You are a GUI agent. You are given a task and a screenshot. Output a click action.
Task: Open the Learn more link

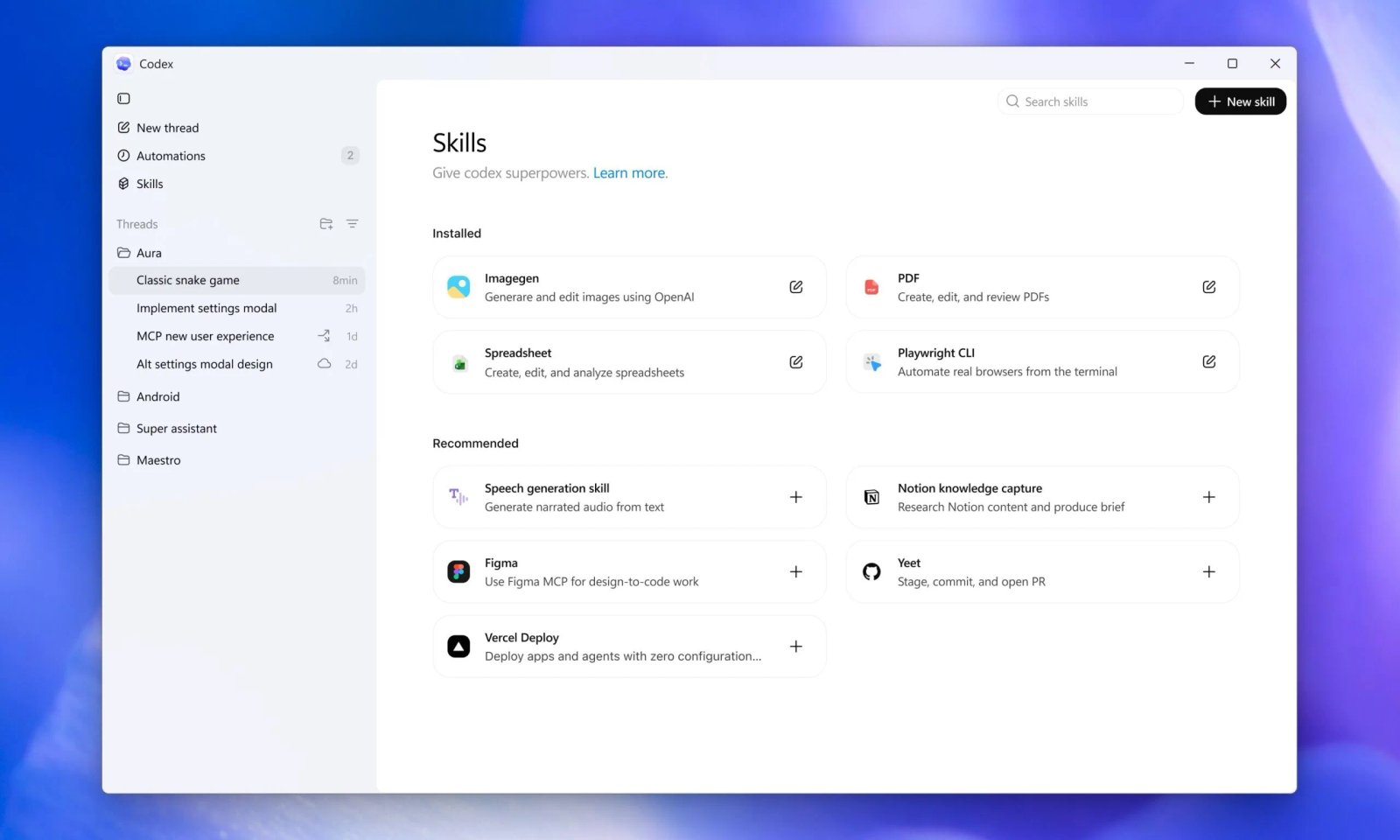point(629,173)
